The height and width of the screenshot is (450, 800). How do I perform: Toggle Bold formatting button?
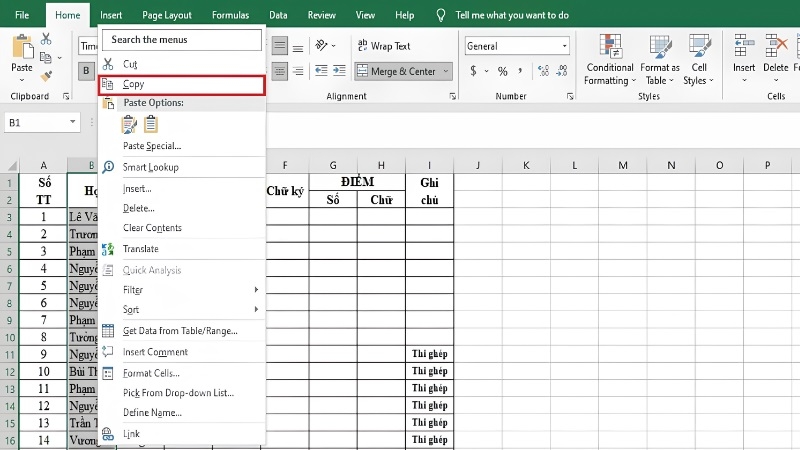pos(86,71)
